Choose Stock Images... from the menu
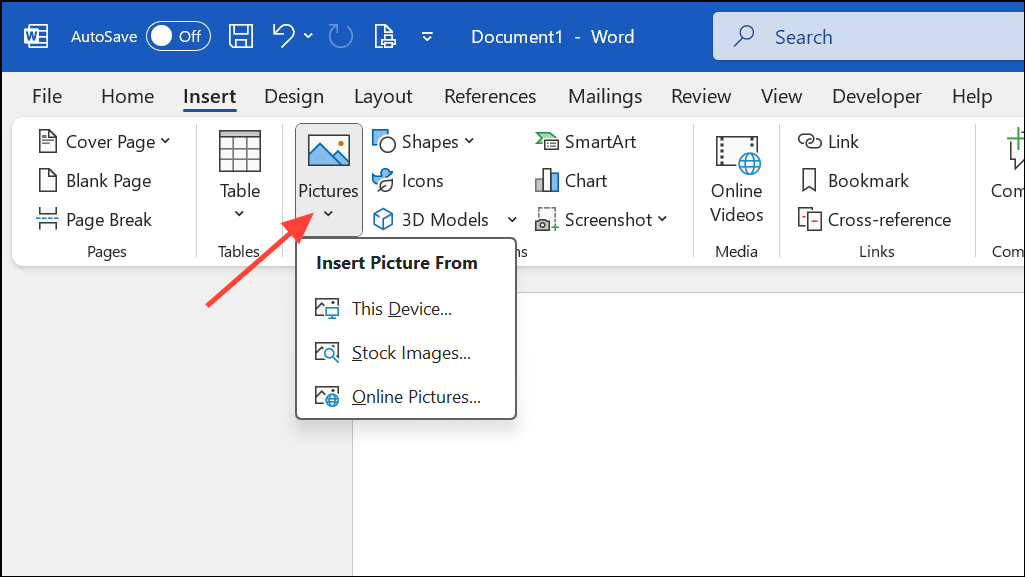Viewport: 1025px width, 577px height. 406,353
